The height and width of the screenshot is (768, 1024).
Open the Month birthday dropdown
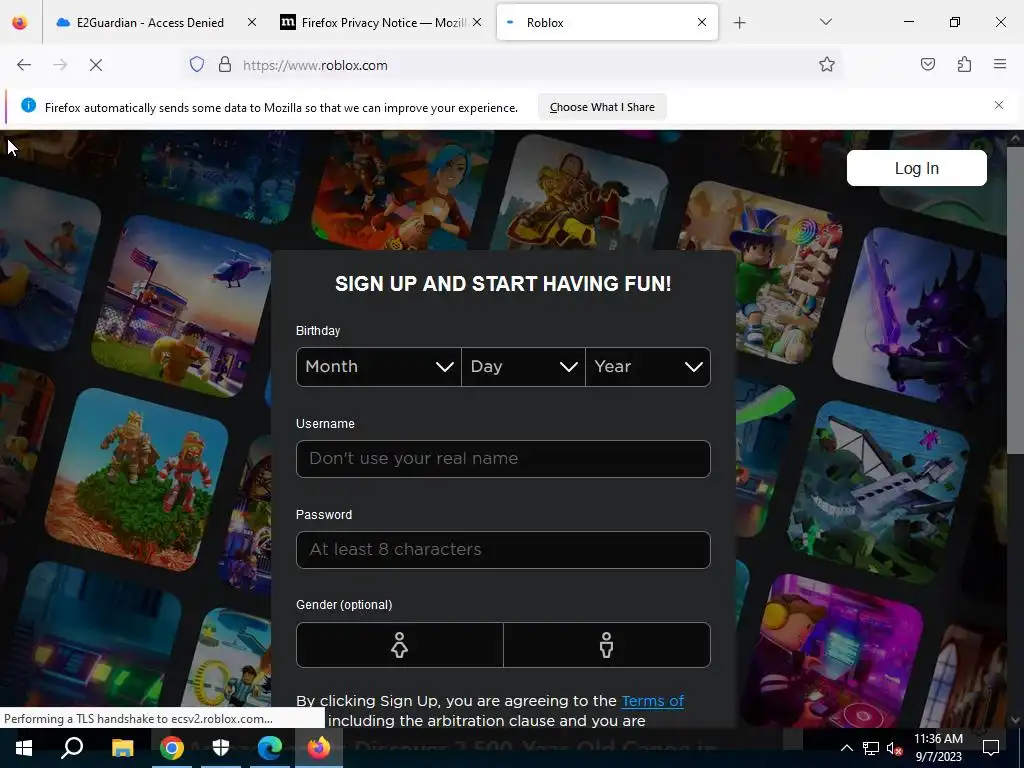coord(379,367)
